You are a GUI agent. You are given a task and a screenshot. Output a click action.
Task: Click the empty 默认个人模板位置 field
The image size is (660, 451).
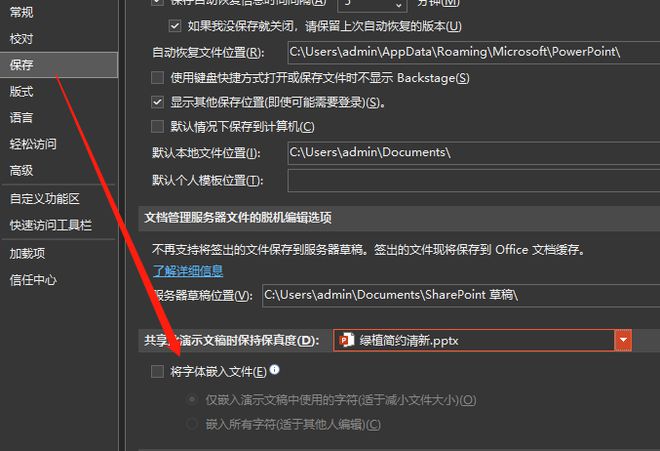(474, 181)
